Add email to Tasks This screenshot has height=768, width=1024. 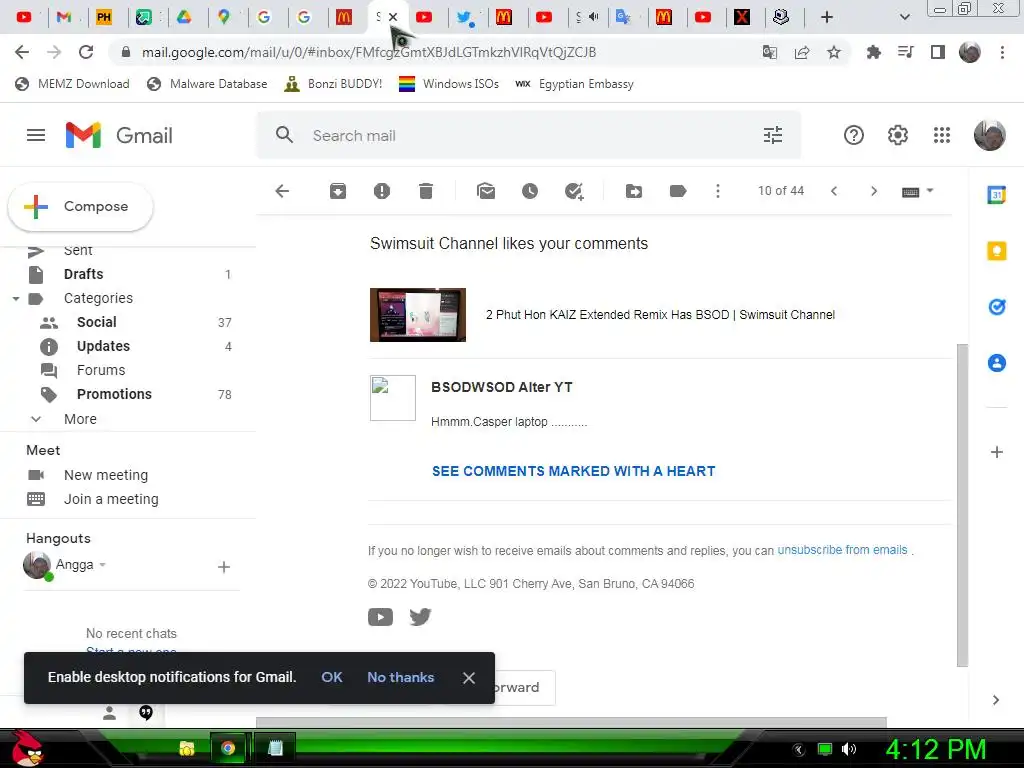[x=574, y=191]
